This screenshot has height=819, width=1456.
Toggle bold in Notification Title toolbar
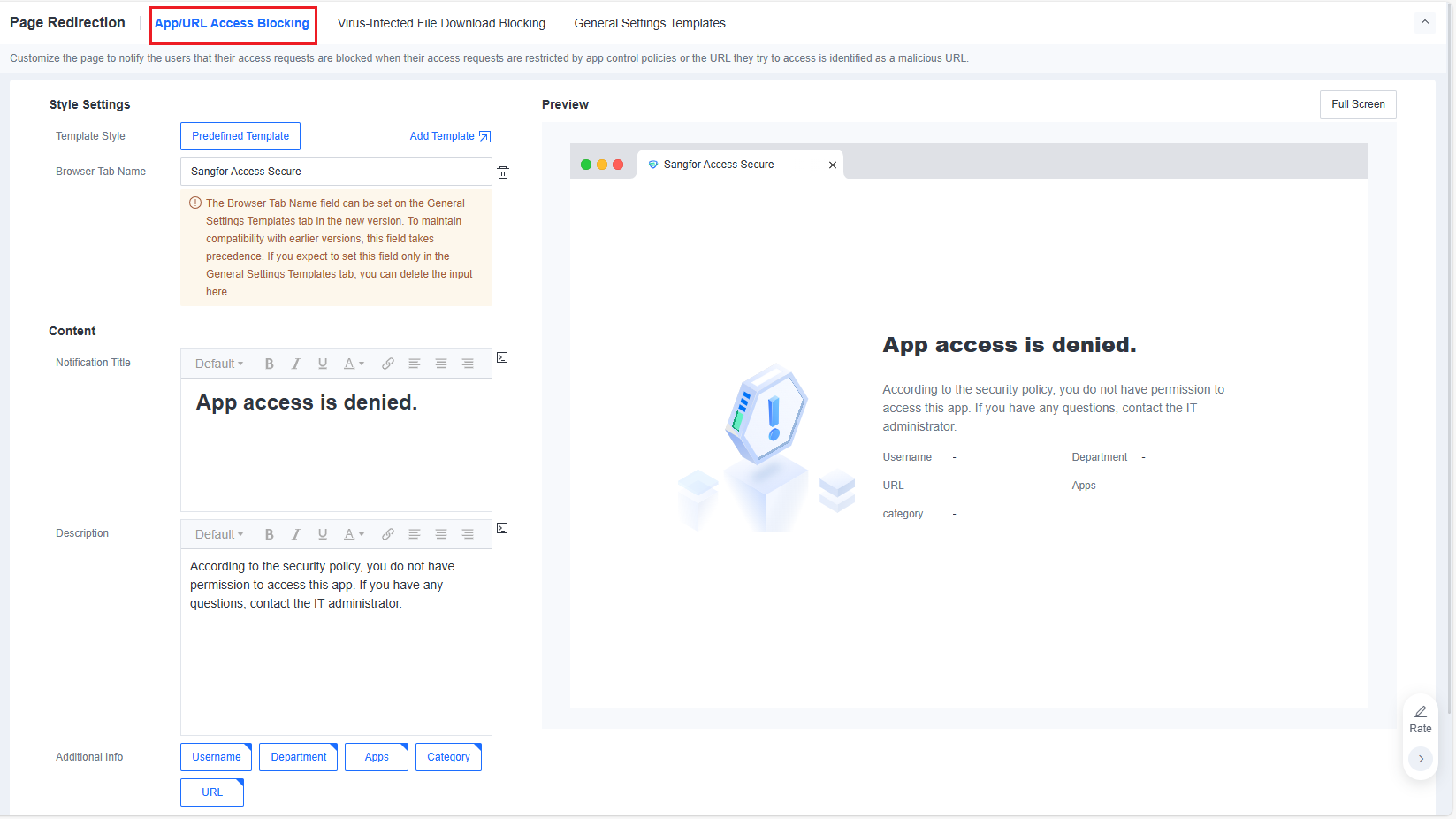(270, 364)
